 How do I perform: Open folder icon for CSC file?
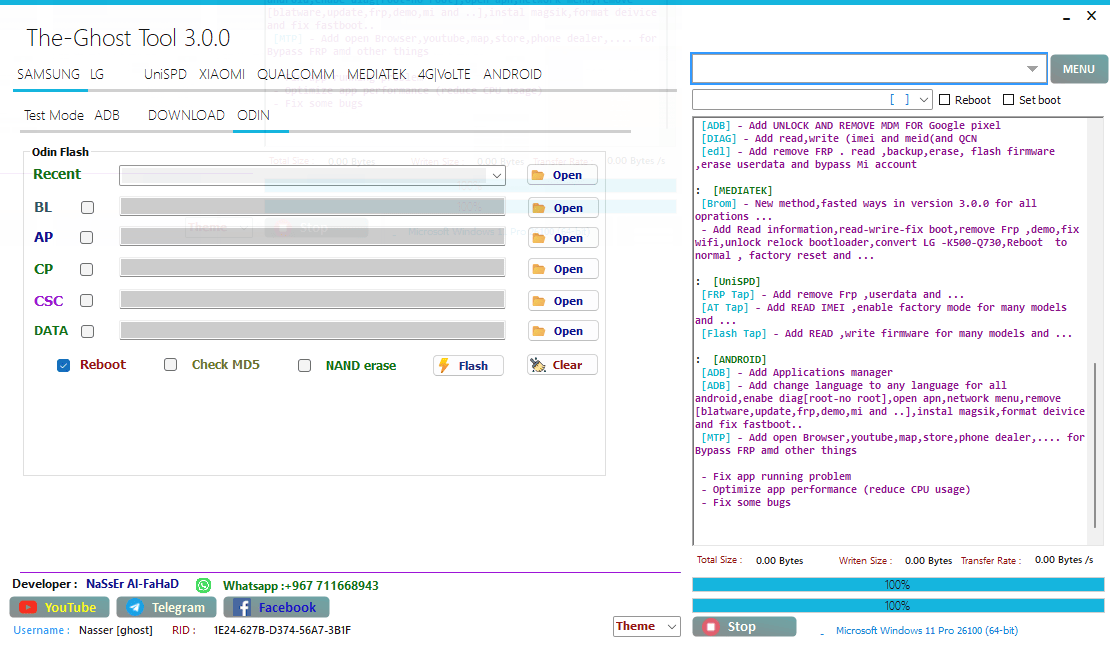click(538, 301)
